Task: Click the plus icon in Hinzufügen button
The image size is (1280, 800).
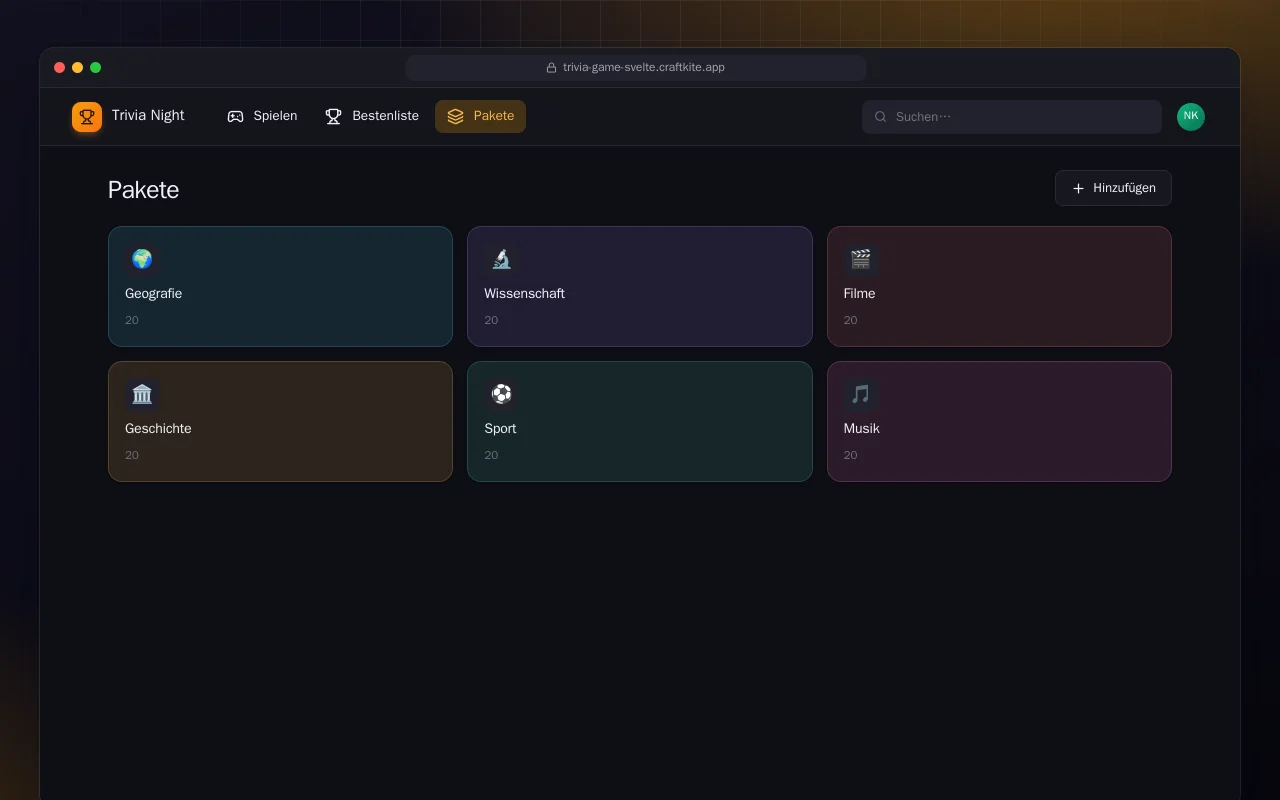Action: pos(1078,188)
